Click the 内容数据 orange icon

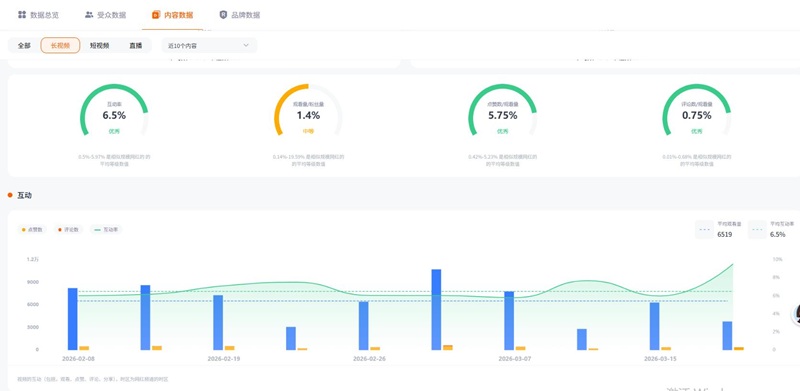pyautogui.click(x=156, y=15)
